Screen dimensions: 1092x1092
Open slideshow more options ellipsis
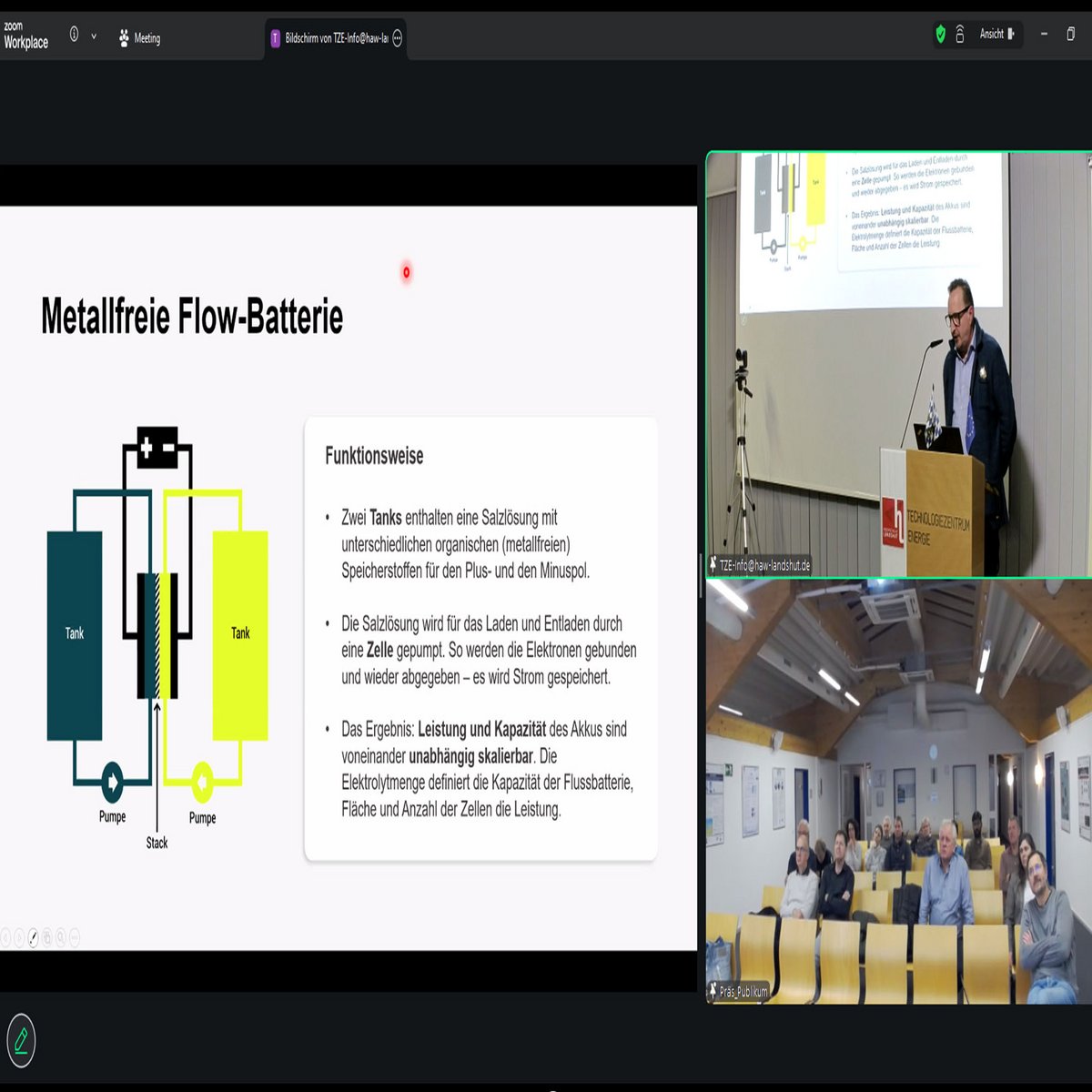[75, 936]
